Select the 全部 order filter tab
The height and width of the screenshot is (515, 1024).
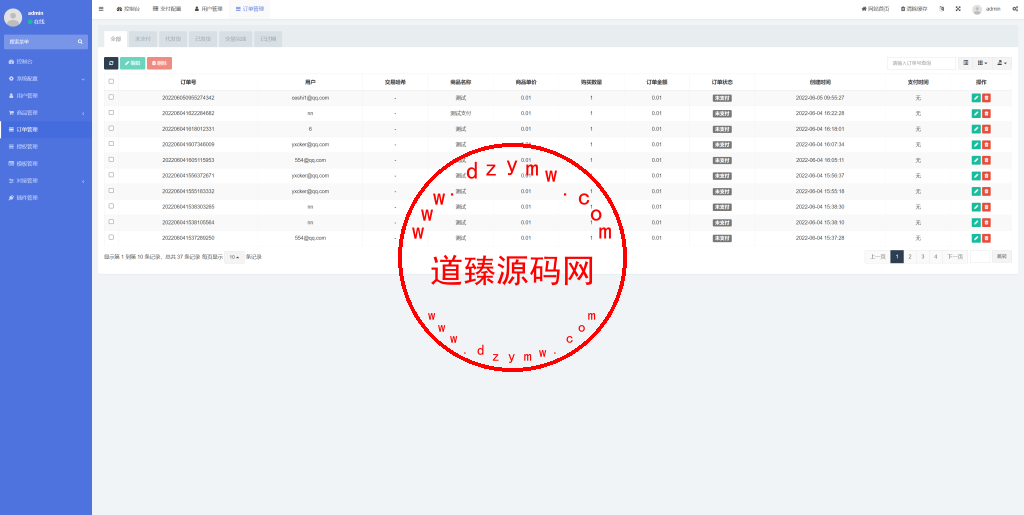coord(115,39)
